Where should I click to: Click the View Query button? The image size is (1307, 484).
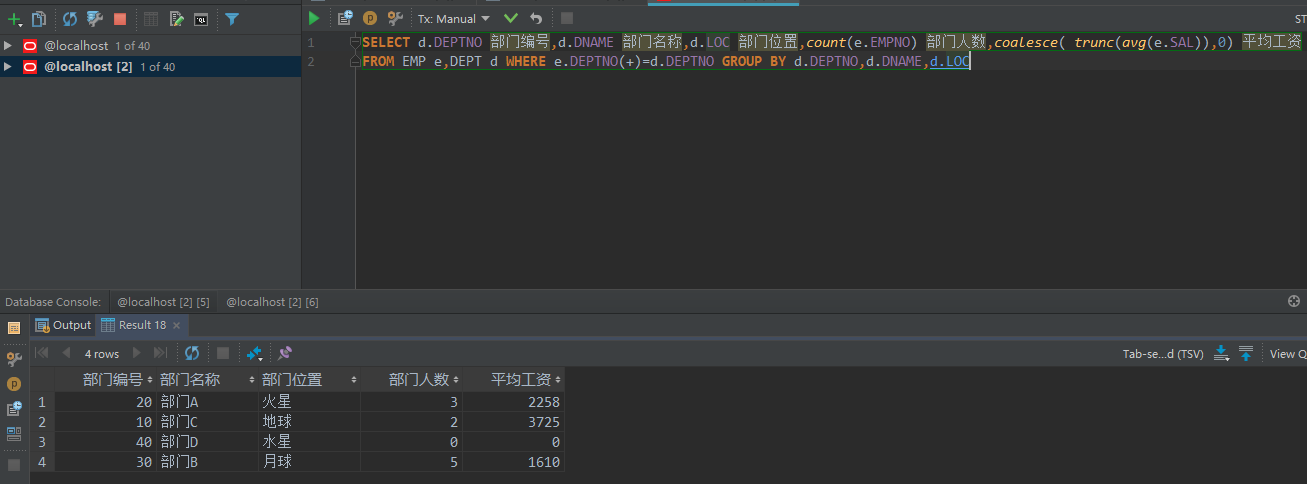(x=1288, y=354)
